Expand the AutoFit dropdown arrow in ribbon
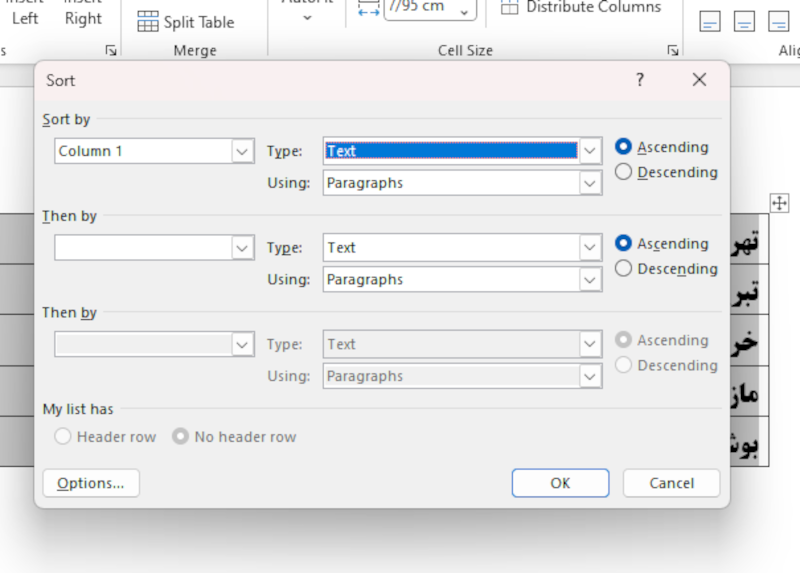The height and width of the screenshot is (573, 800). click(x=307, y=18)
